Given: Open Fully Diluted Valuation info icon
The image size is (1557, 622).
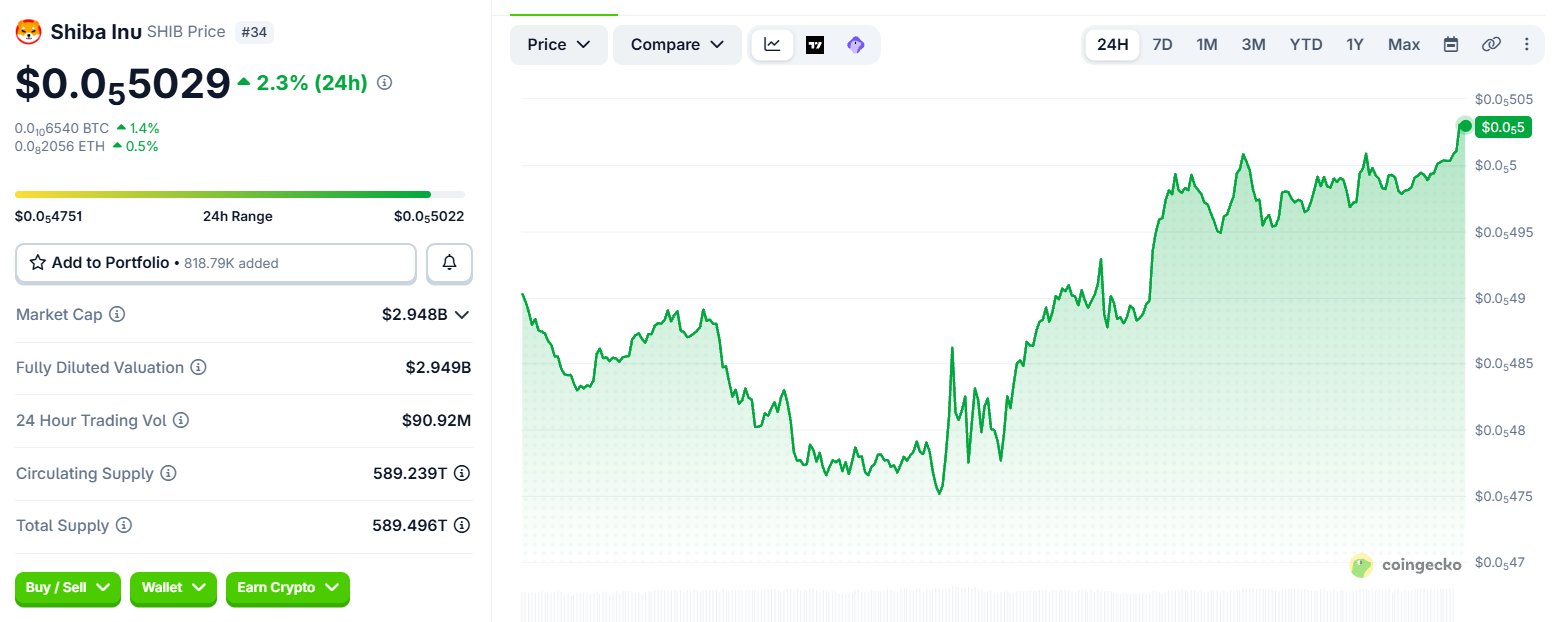Looking at the screenshot, I should pyautogui.click(x=198, y=367).
